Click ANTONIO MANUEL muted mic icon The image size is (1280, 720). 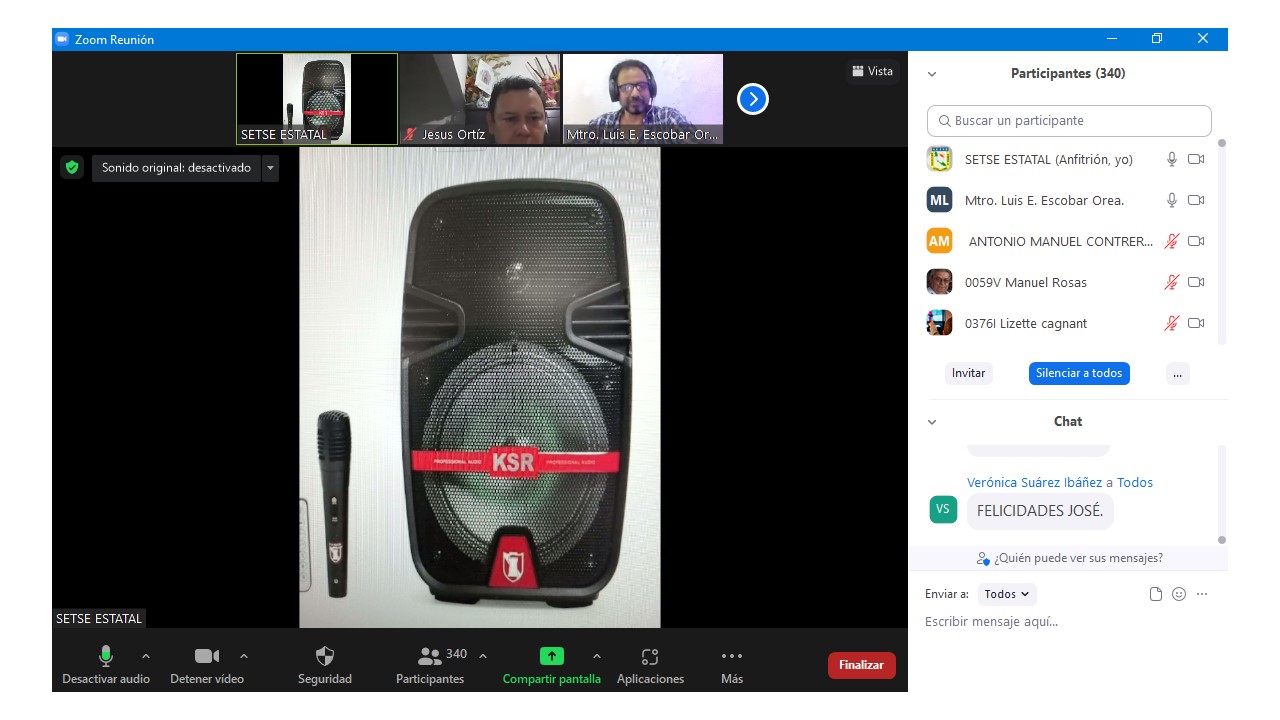[x=1172, y=241]
